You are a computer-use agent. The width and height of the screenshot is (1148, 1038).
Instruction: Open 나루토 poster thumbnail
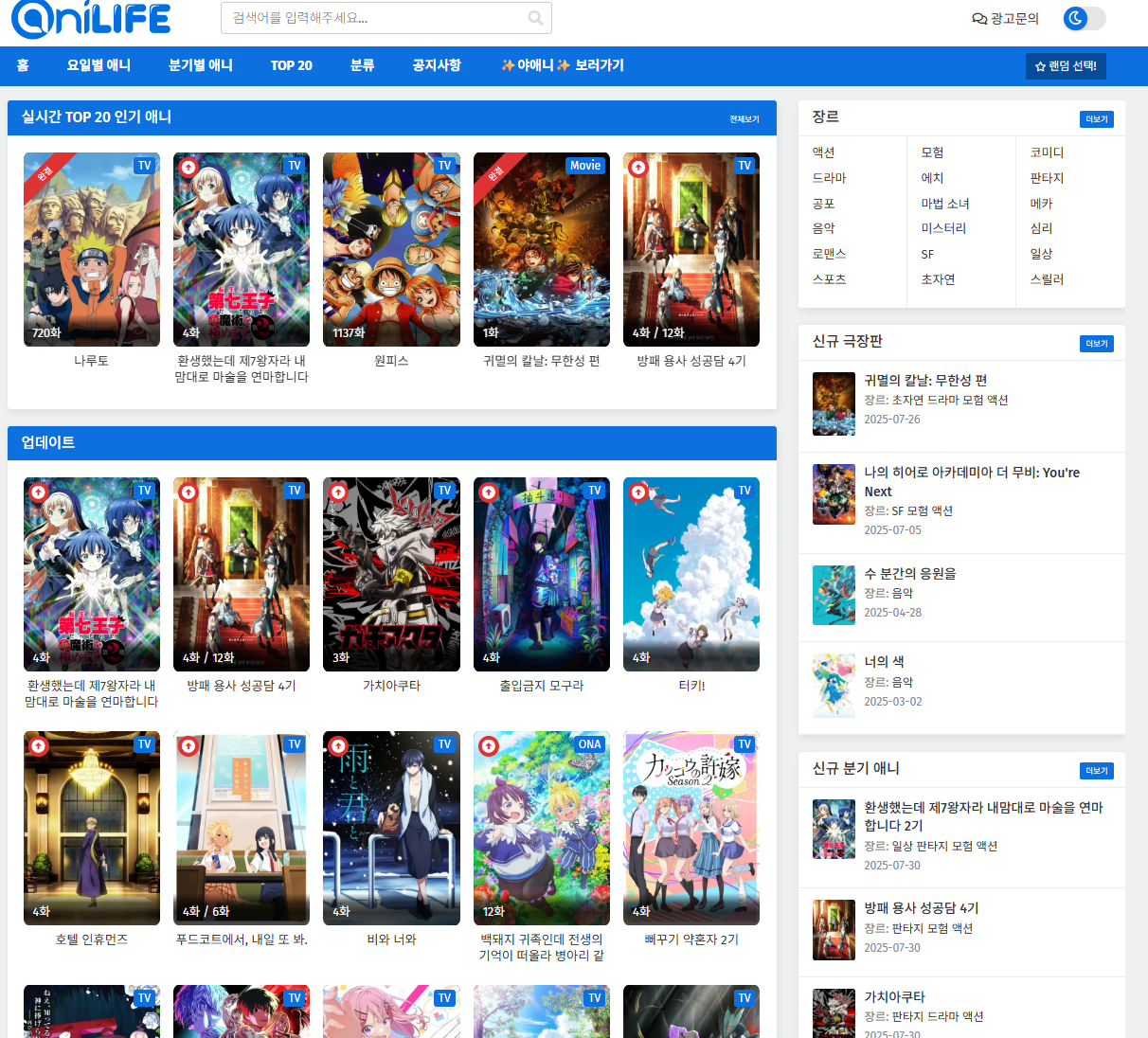92,250
